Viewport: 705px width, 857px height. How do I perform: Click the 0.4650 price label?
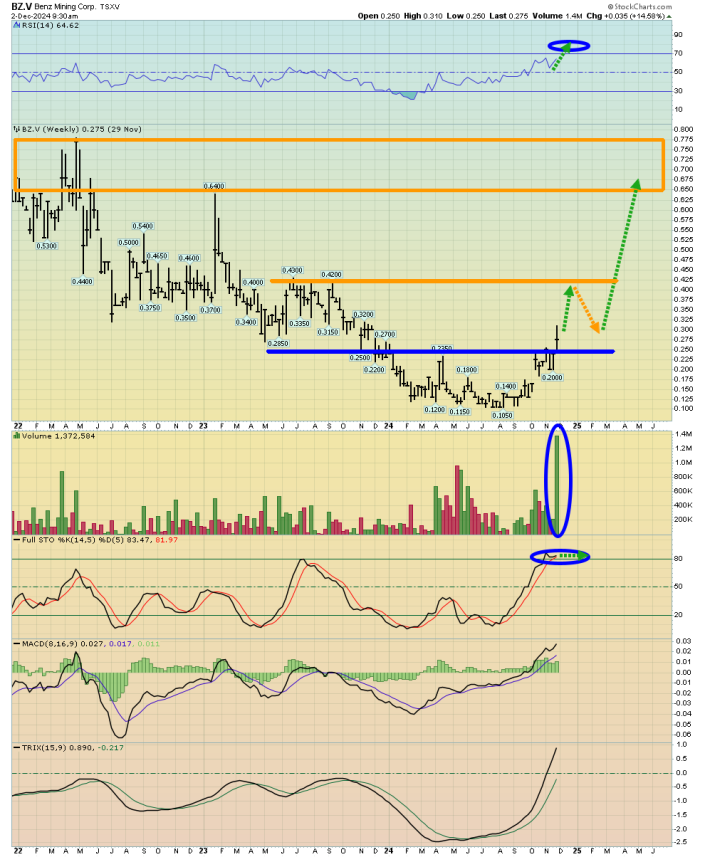[x=157, y=256]
